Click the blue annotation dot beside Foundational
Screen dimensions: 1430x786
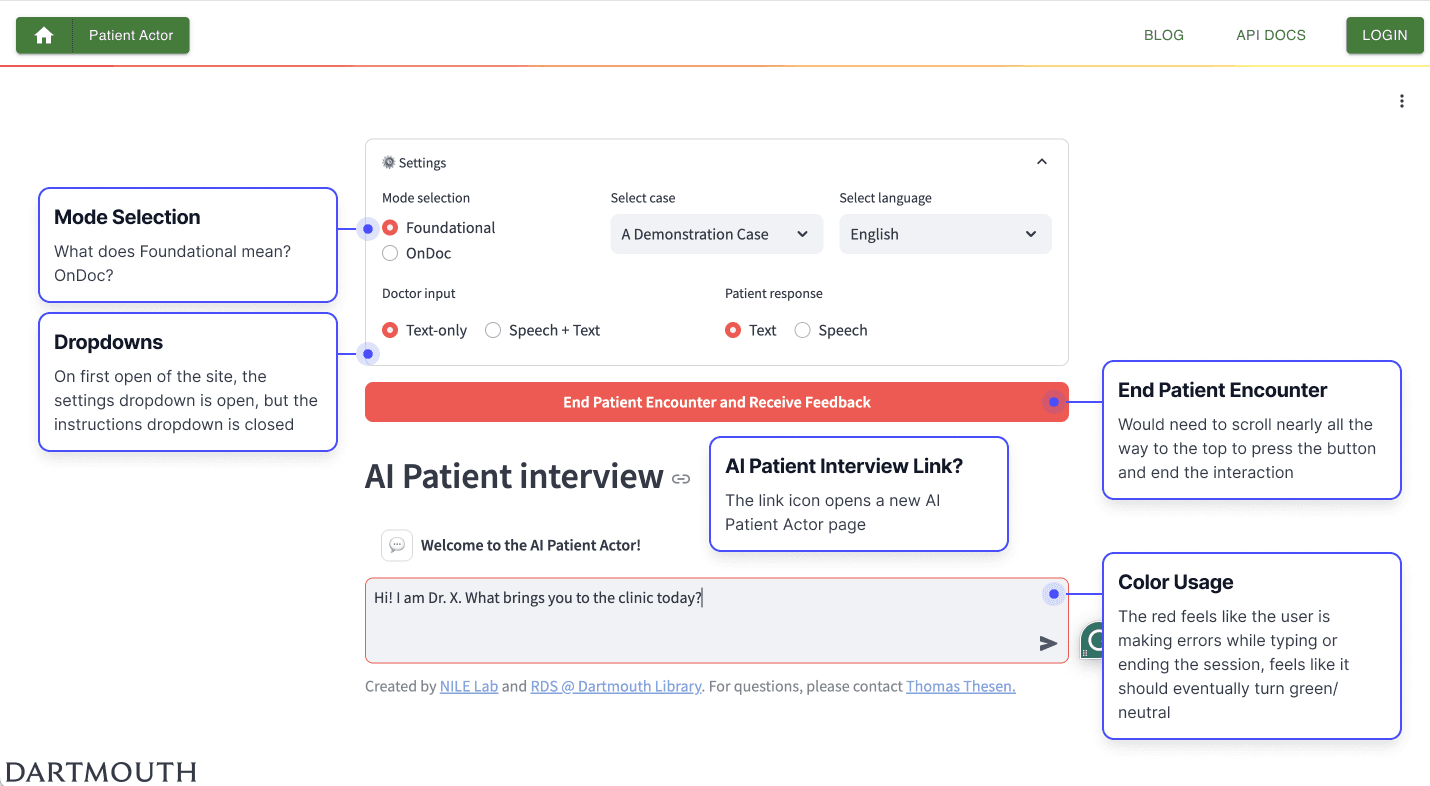[368, 229]
